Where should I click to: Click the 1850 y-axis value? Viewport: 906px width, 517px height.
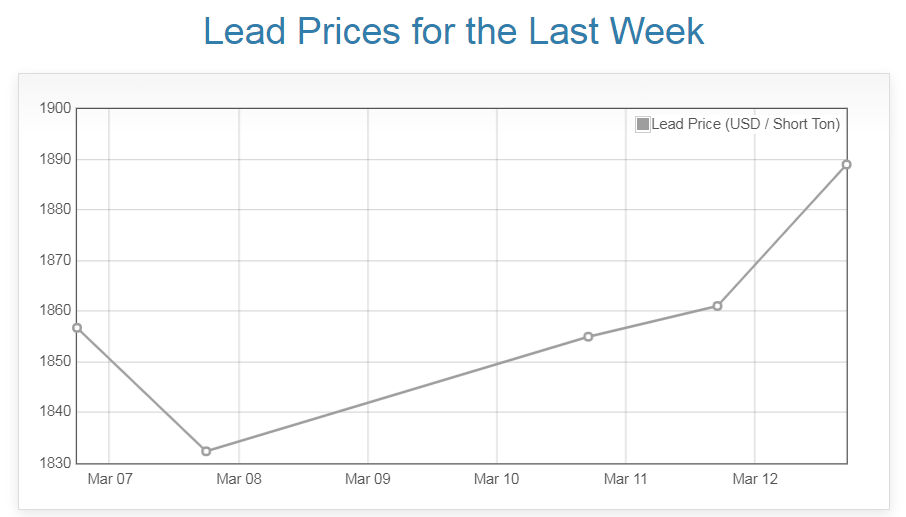coord(54,361)
